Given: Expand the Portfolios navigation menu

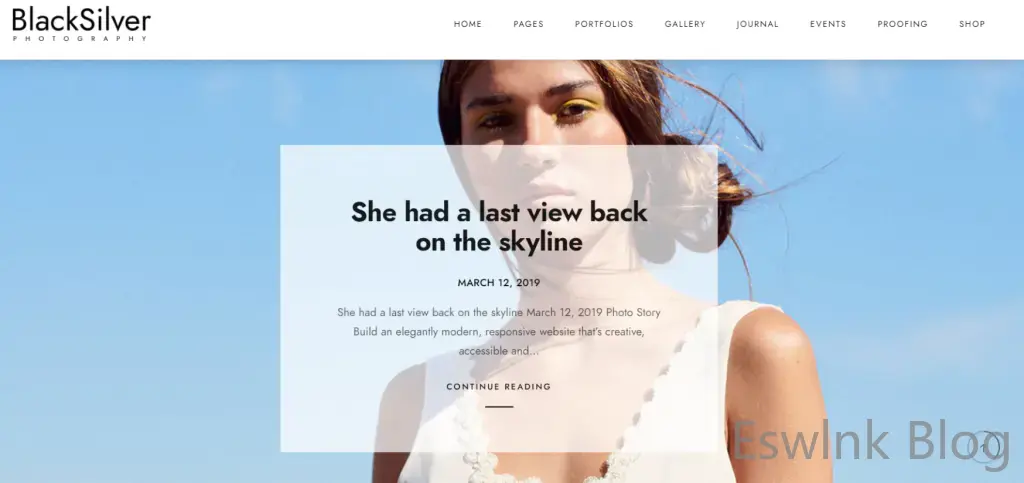Looking at the screenshot, I should 604,24.
